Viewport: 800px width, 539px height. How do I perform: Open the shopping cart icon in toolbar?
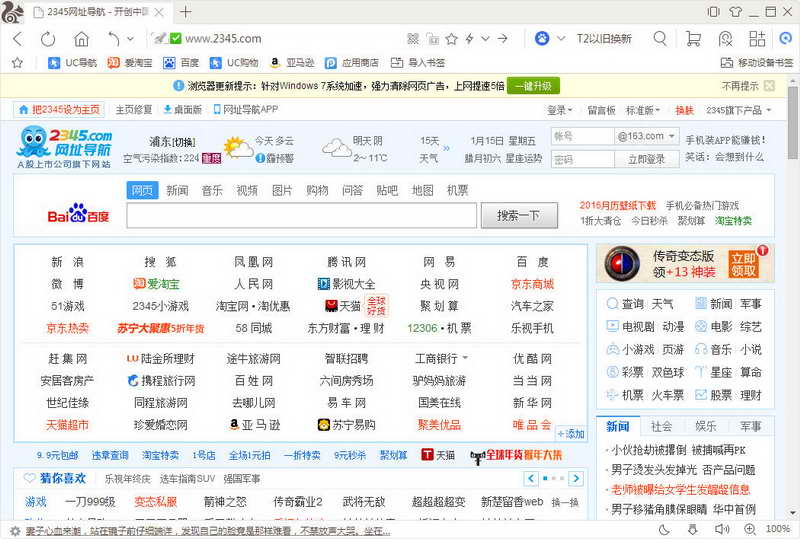pos(692,39)
